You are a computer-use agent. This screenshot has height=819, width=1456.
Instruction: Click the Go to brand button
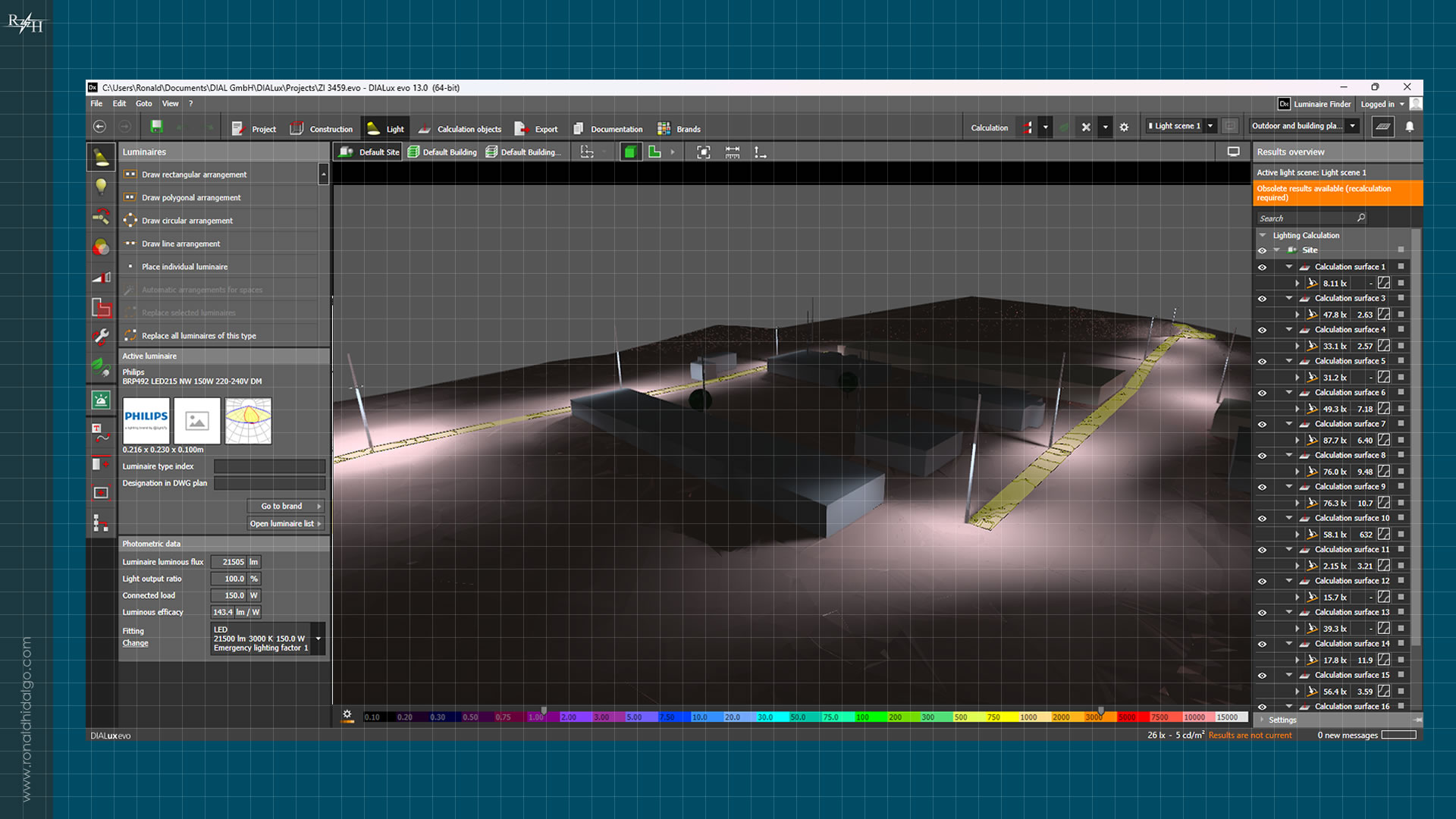[285, 506]
